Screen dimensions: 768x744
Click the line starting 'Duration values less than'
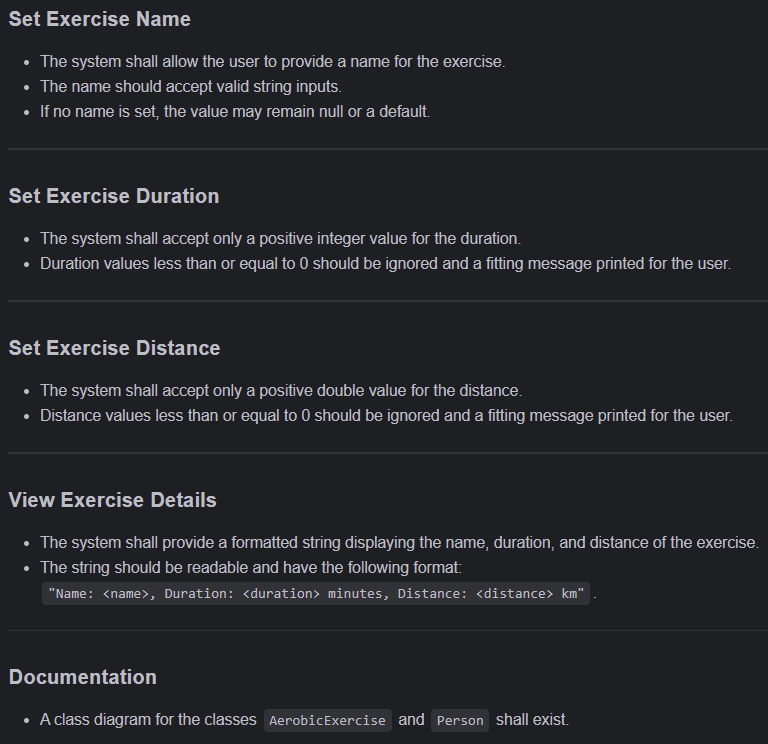pos(385,264)
